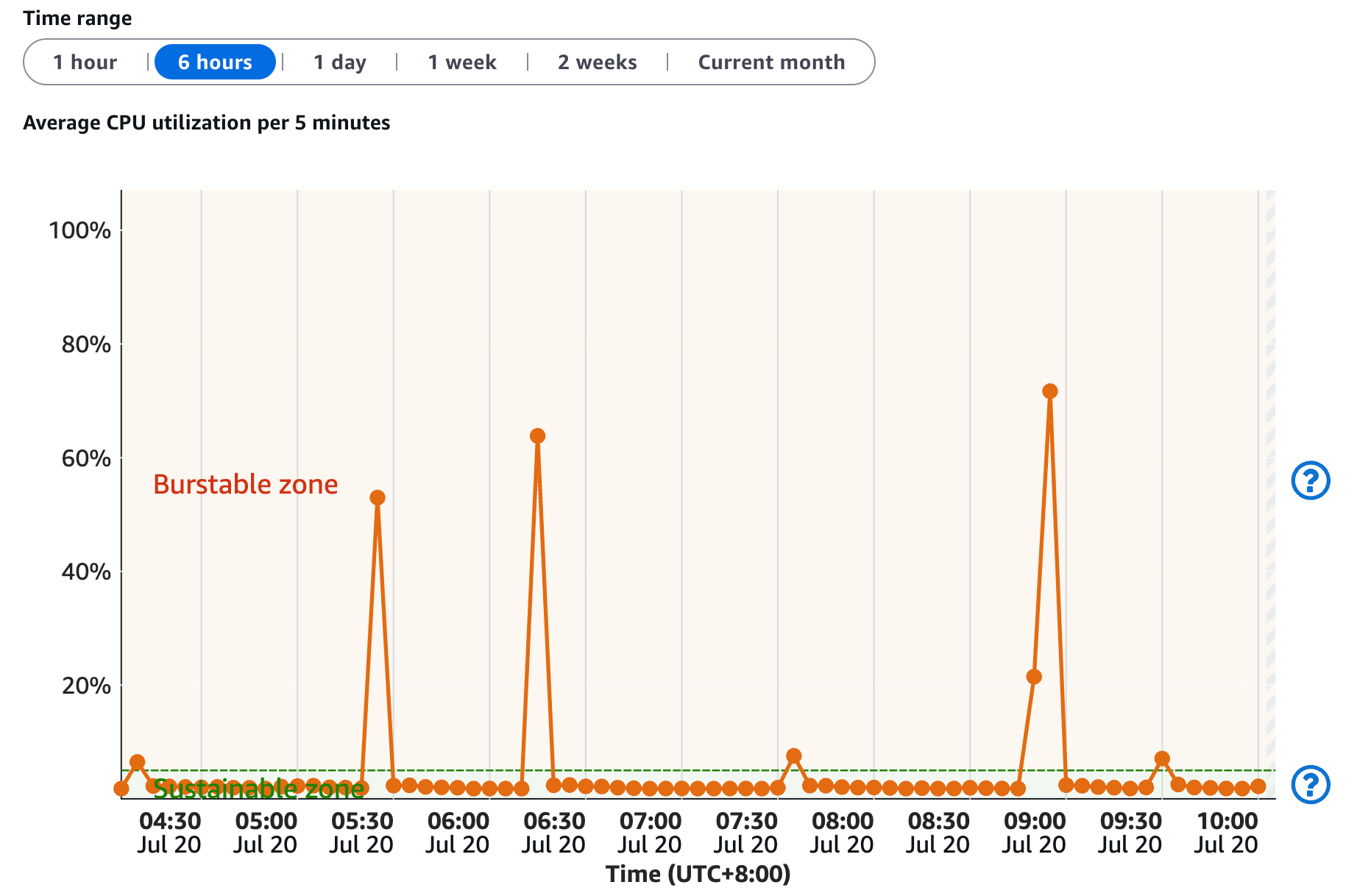Image resolution: width=1357 pixels, height=896 pixels.
Task: Click the 64% peak near 06:30
Action: [x=538, y=436]
